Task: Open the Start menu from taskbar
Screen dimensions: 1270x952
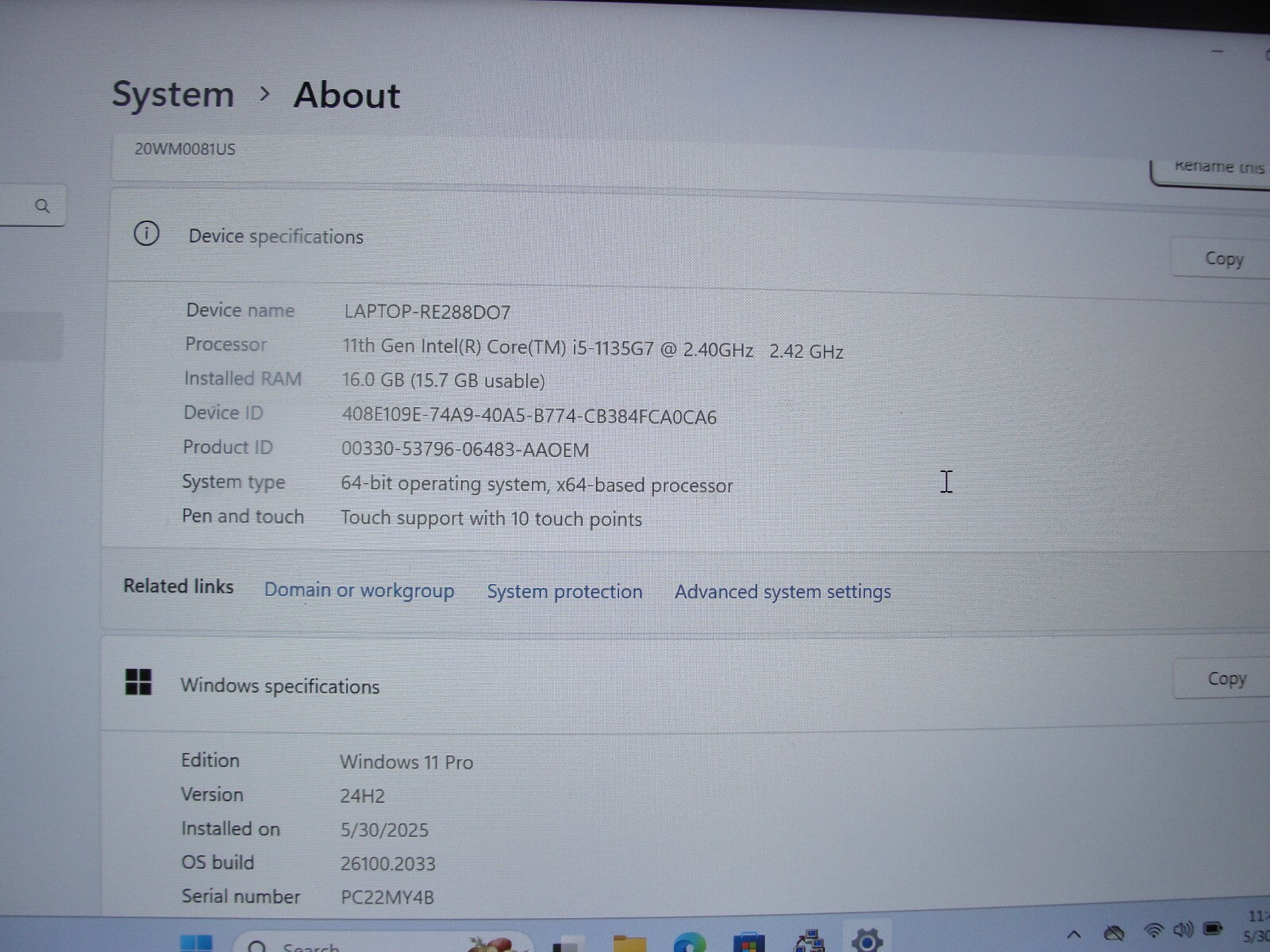Action: (x=195, y=943)
